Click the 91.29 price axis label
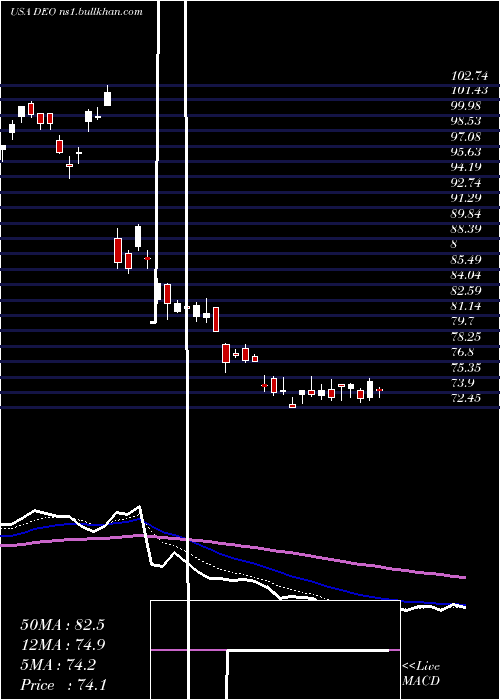 [x=467, y=198]
